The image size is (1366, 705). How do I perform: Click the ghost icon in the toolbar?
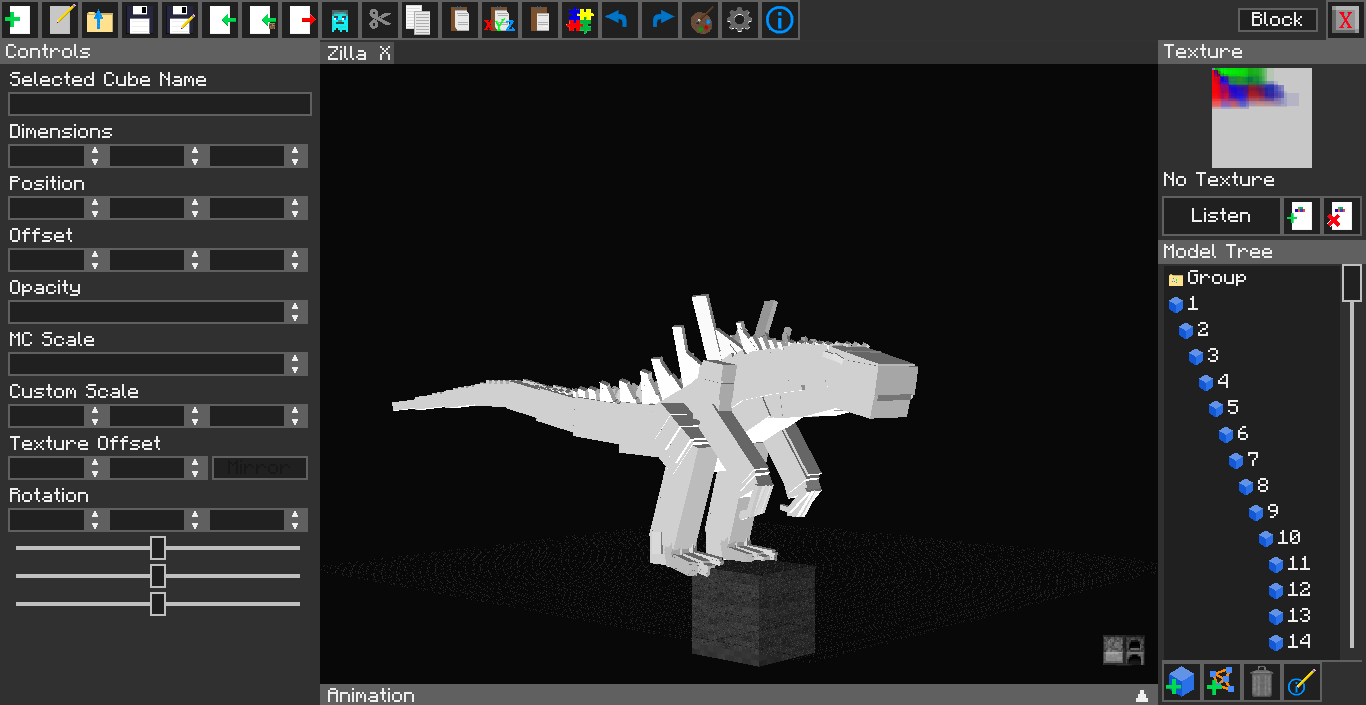pyautogui.click(x=339, y=20)
